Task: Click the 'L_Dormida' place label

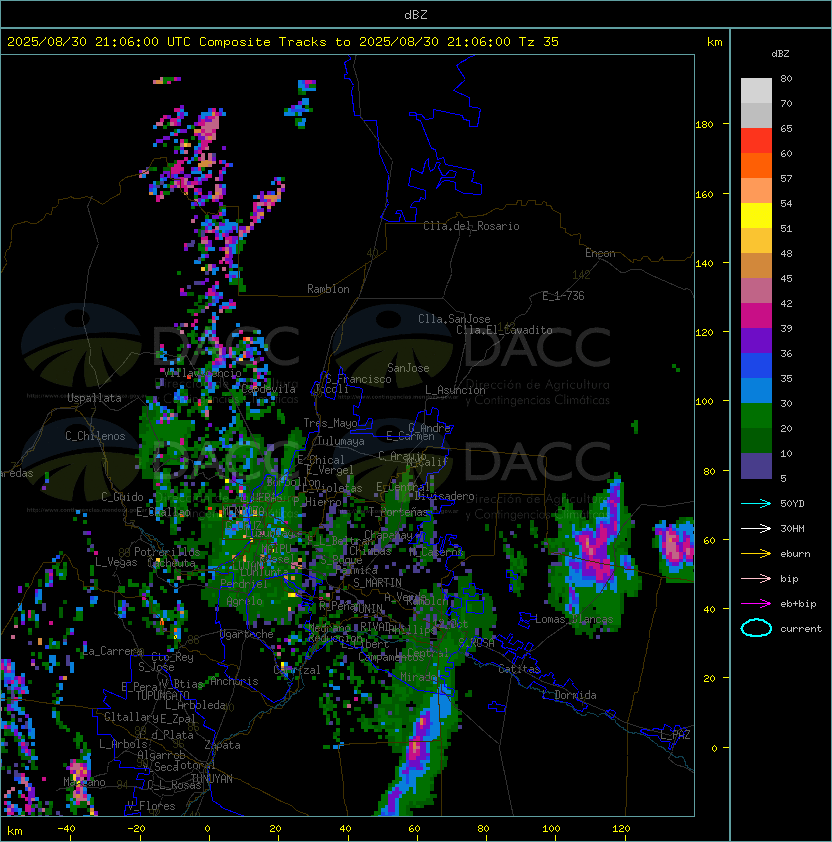Action: (569, 695)
